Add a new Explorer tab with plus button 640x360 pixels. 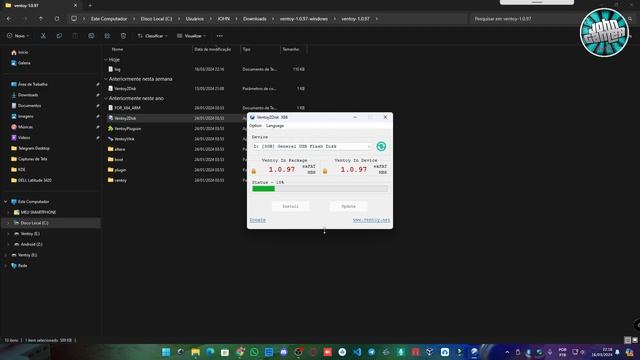coord(90,5)
